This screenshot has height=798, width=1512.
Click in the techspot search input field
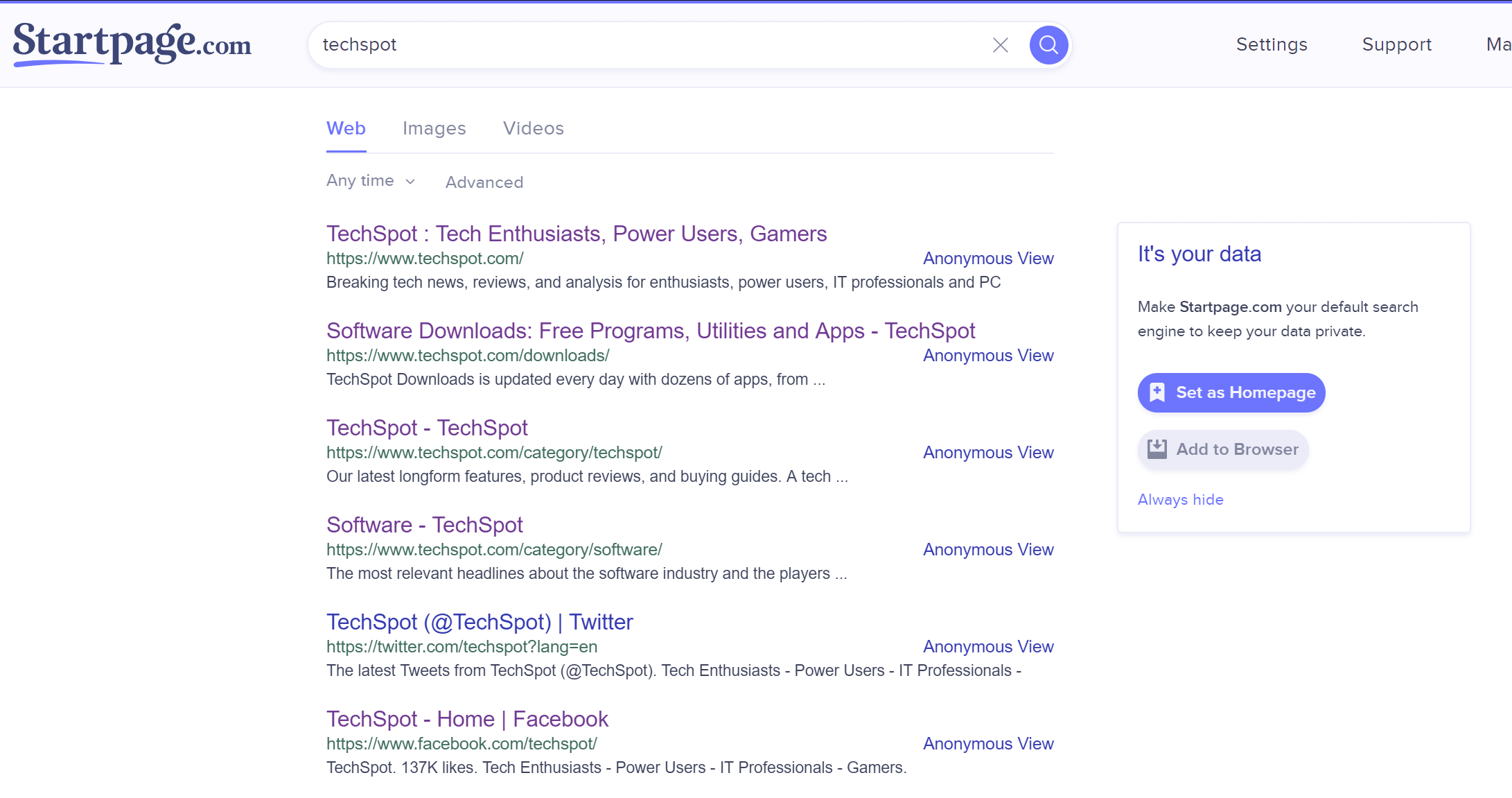[x=651, y=45]
